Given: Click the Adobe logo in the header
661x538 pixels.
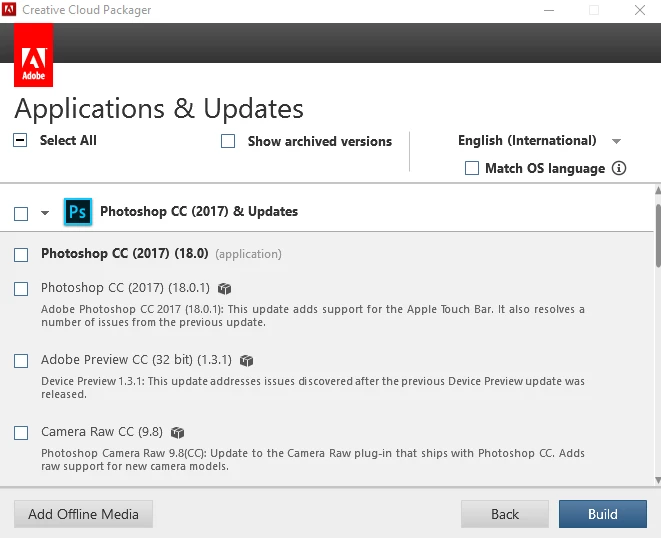Looking at the screenshot, I should coord(33,55).
